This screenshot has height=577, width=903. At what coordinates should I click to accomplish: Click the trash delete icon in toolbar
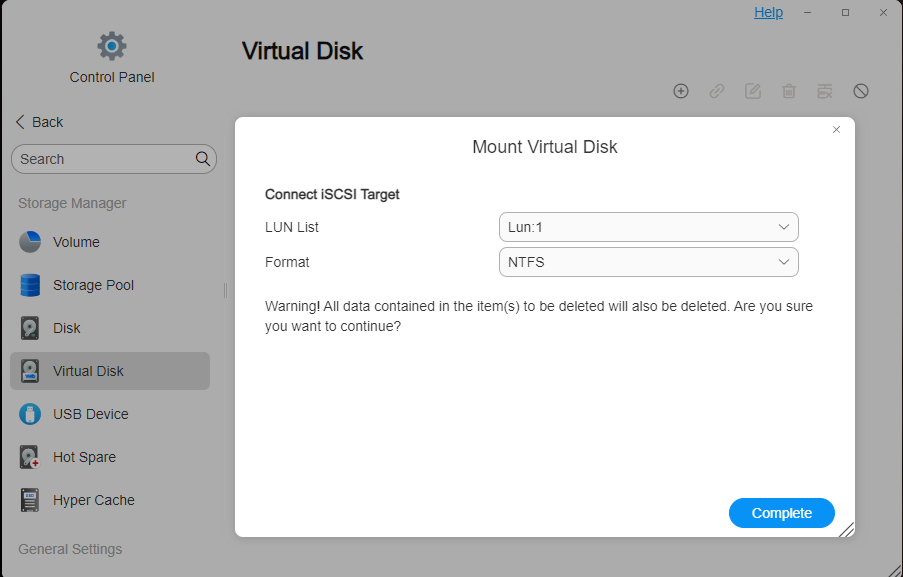click(x=789, y=91)
